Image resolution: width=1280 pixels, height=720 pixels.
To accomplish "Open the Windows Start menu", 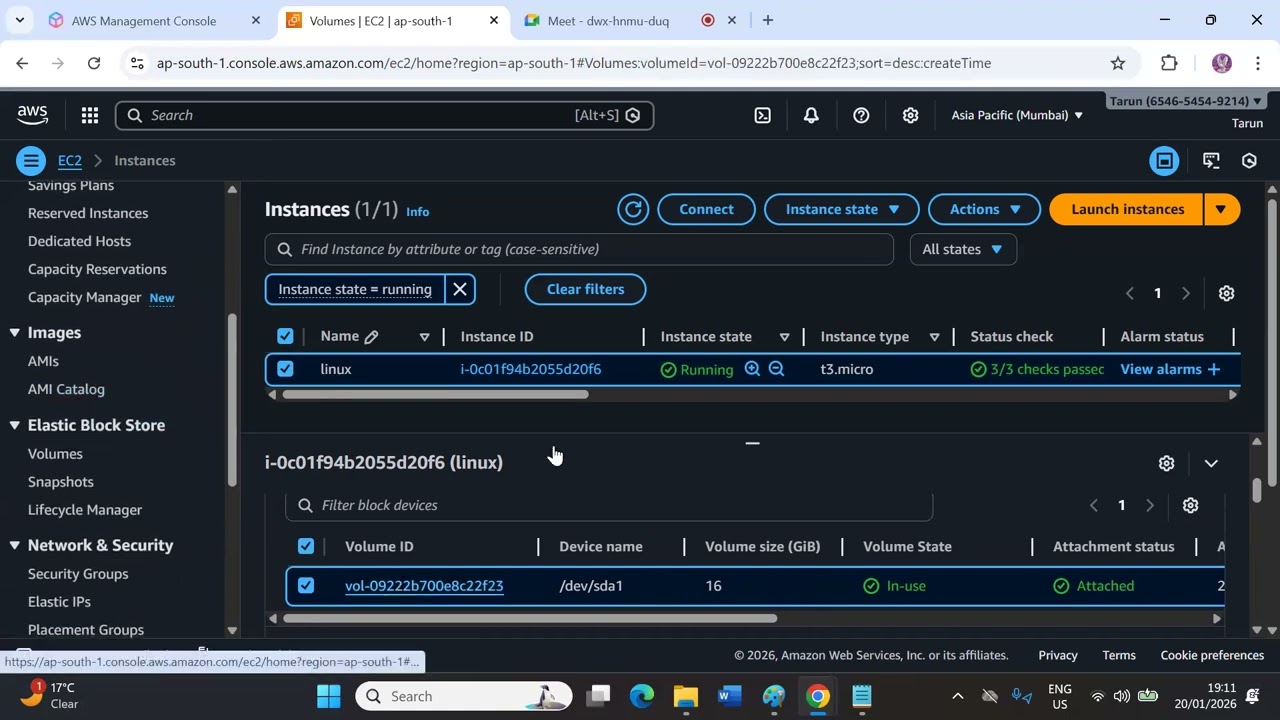I will point(329,696).
